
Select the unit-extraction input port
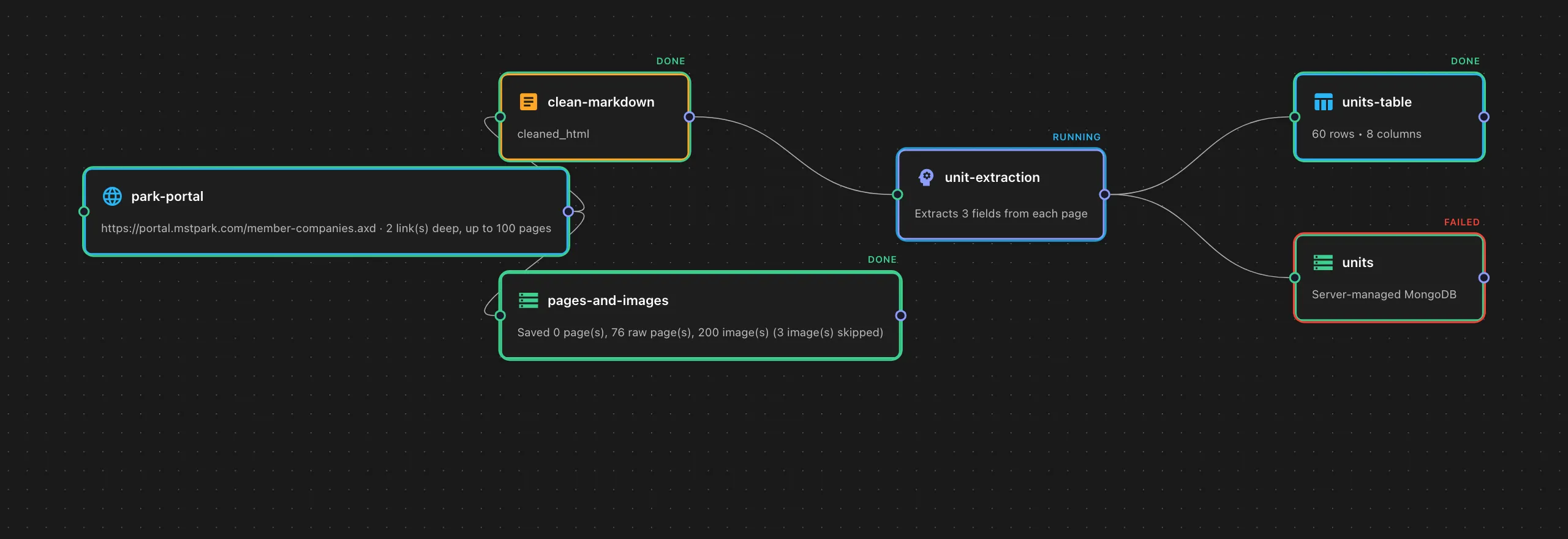pyautogui.click(x=897, y=195)
